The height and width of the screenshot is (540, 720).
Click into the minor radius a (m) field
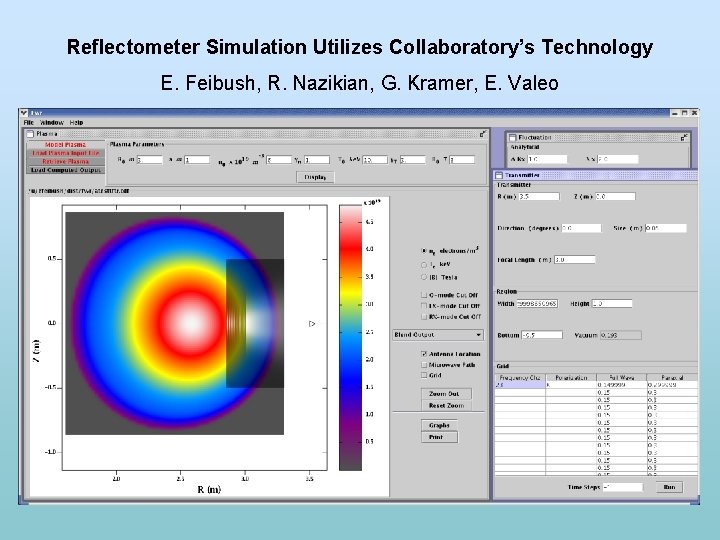tap(197, 160)
